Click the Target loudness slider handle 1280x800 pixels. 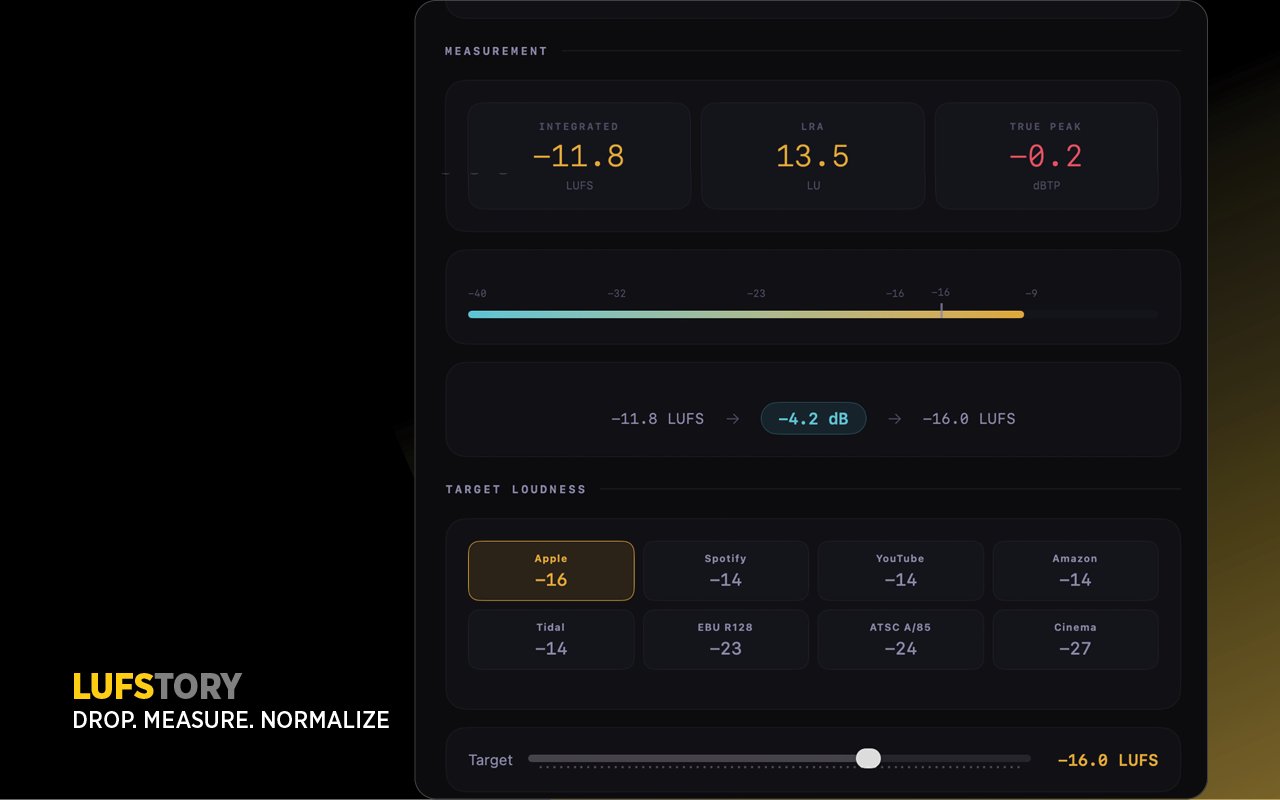pyautogui.click(x=868, y=758)
